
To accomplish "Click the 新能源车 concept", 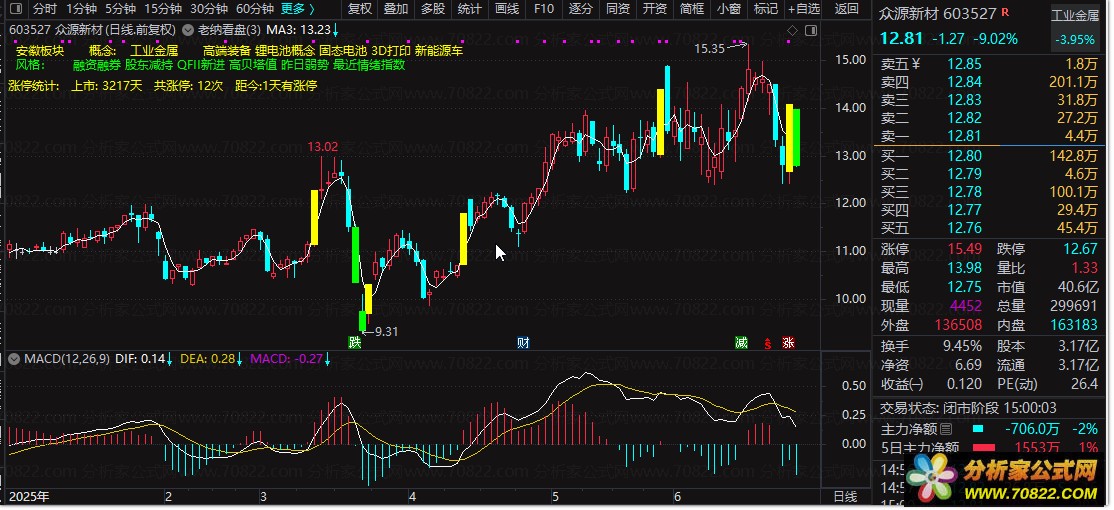I will tap(439, 51).
